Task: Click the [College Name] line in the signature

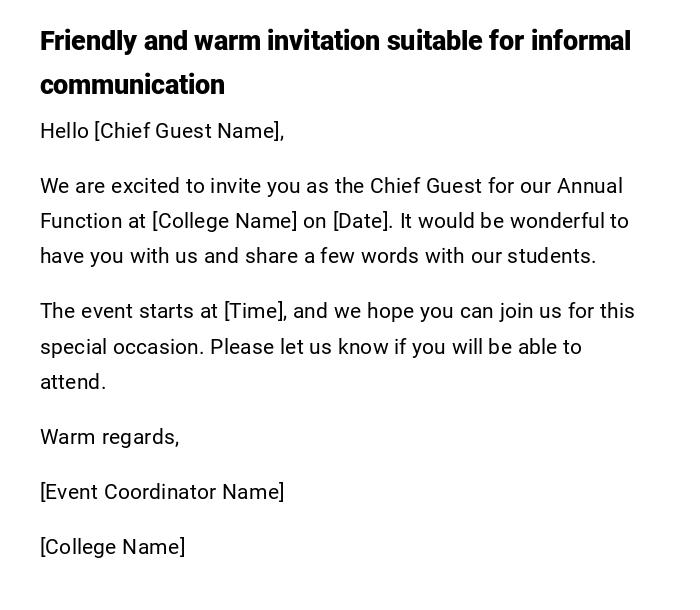Action: (x=113, y=547)
